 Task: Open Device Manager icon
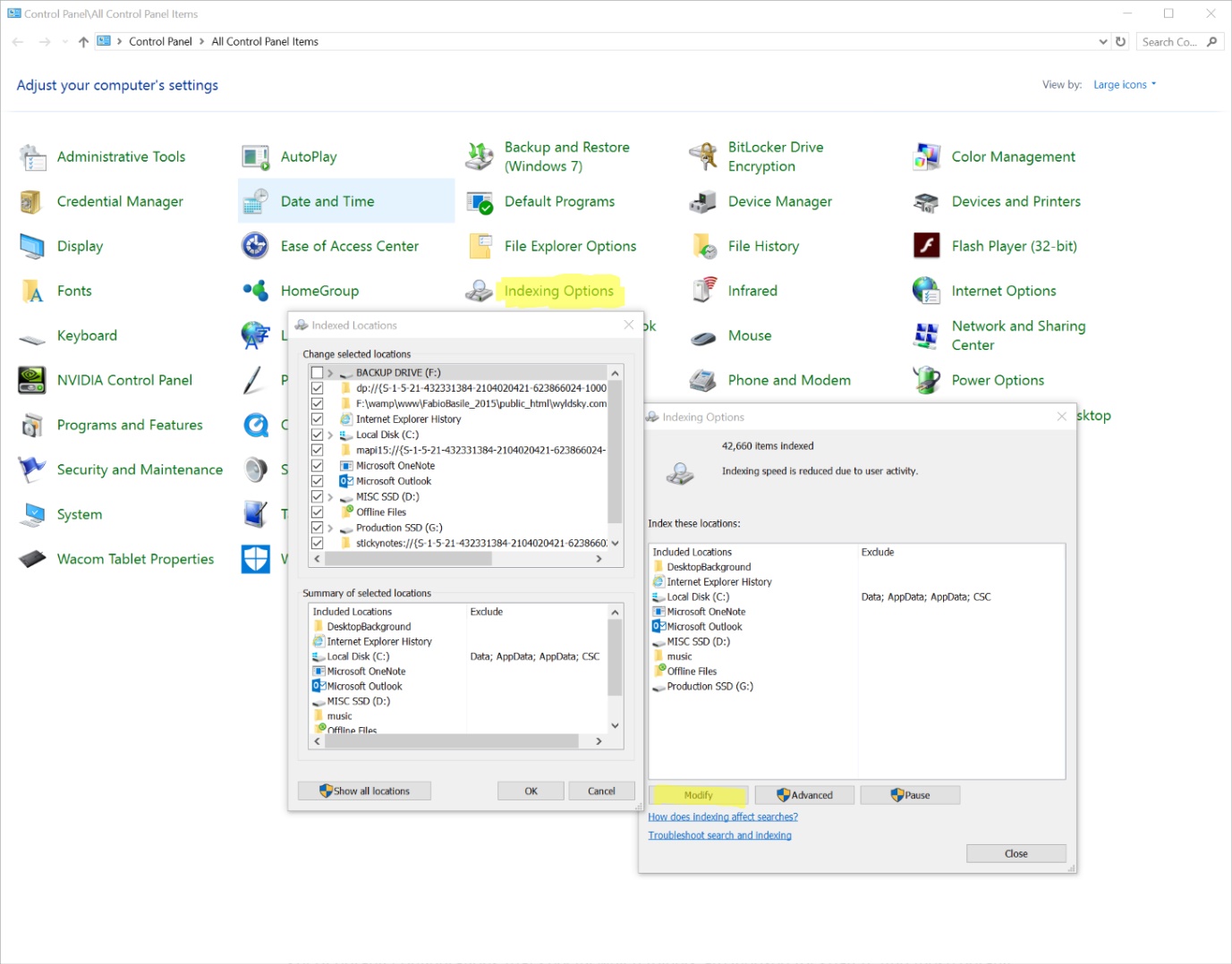click(703, 202)
